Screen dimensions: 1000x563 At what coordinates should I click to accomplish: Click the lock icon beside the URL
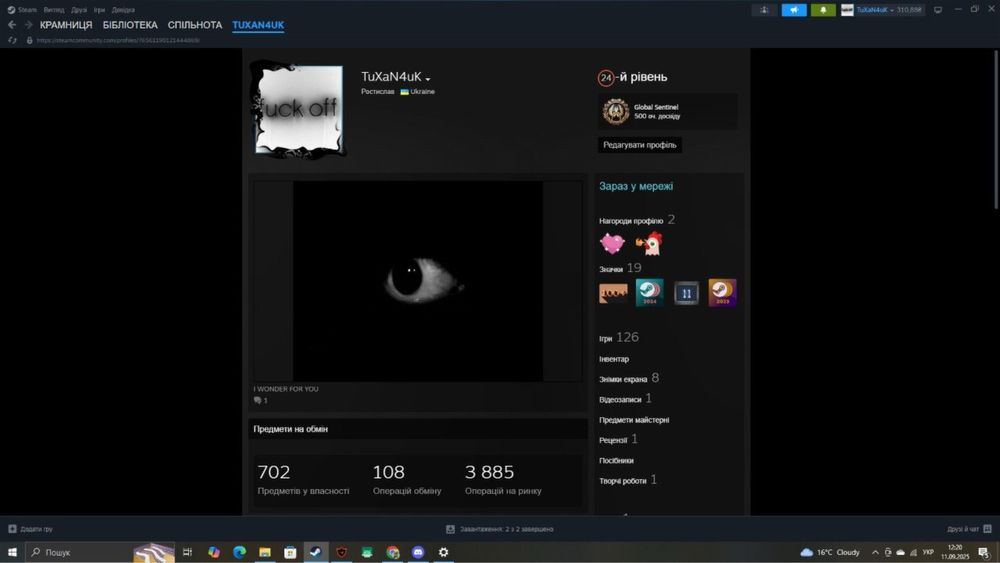point(29,40)
